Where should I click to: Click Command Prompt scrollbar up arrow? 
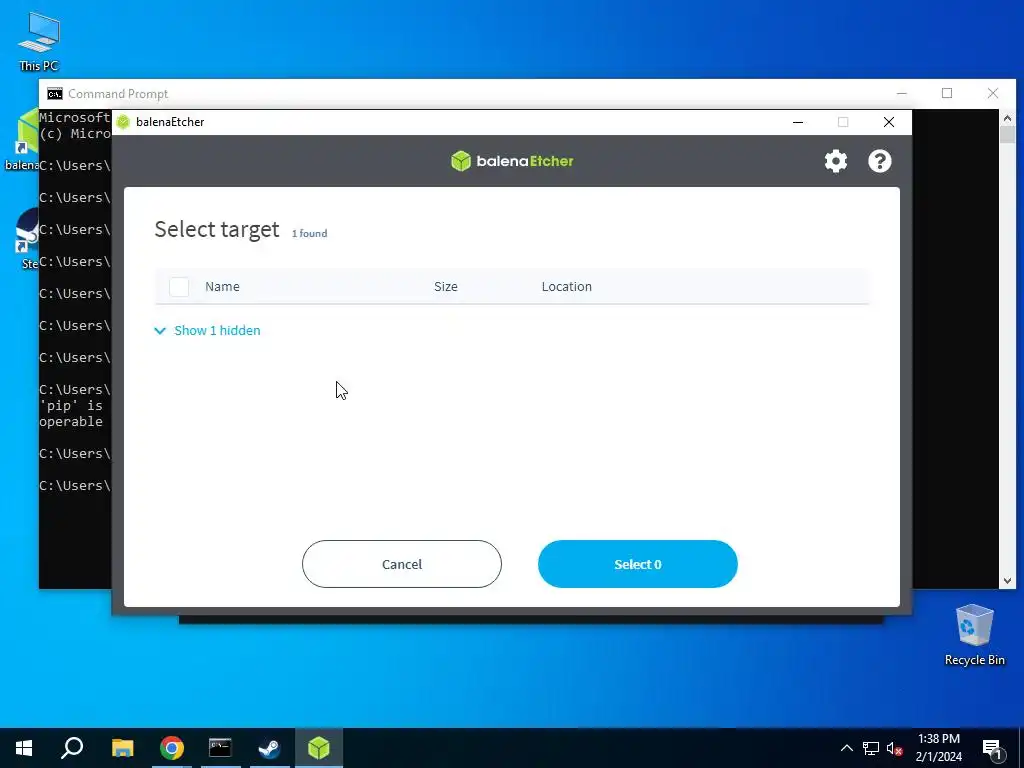pyautogui.click(x=1007, y=118)
